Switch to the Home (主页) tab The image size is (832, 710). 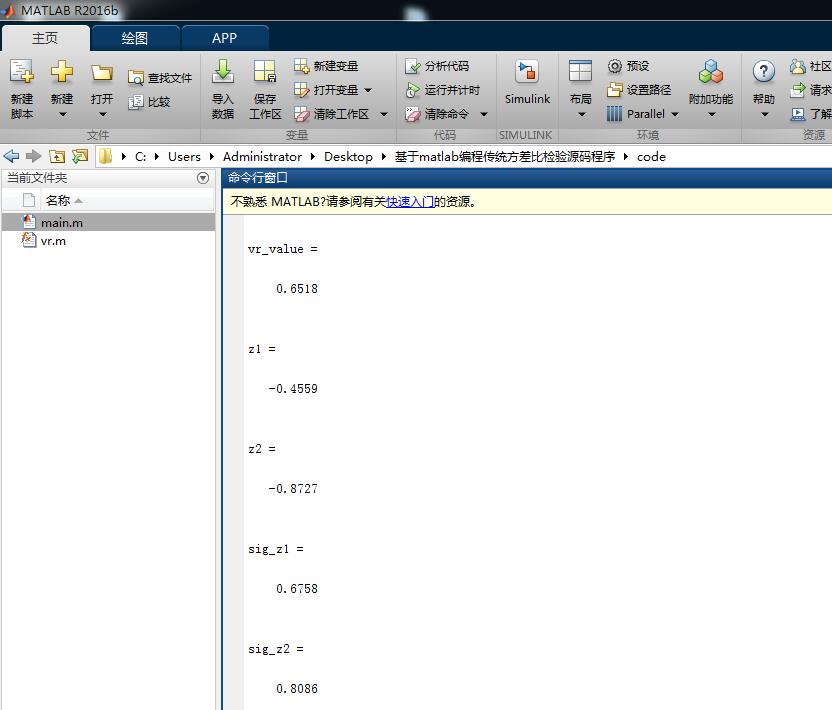(x=45, y=38)
